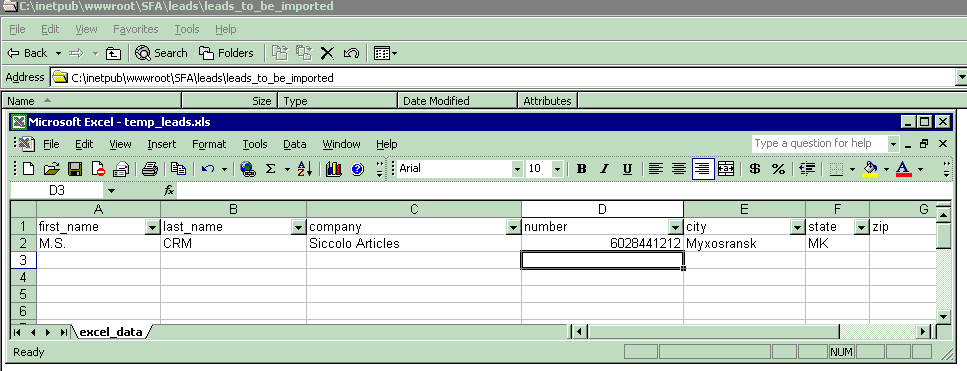
Task: Insert a hyperlink via the globe icon
Action: pyautogui.click(x=248, y=169)
